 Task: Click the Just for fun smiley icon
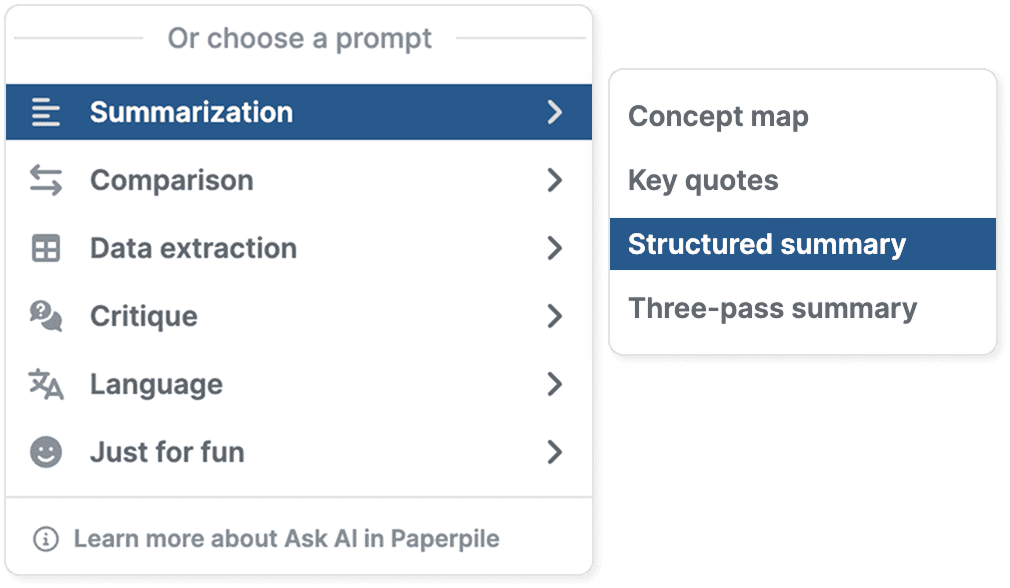pos(46,453)
